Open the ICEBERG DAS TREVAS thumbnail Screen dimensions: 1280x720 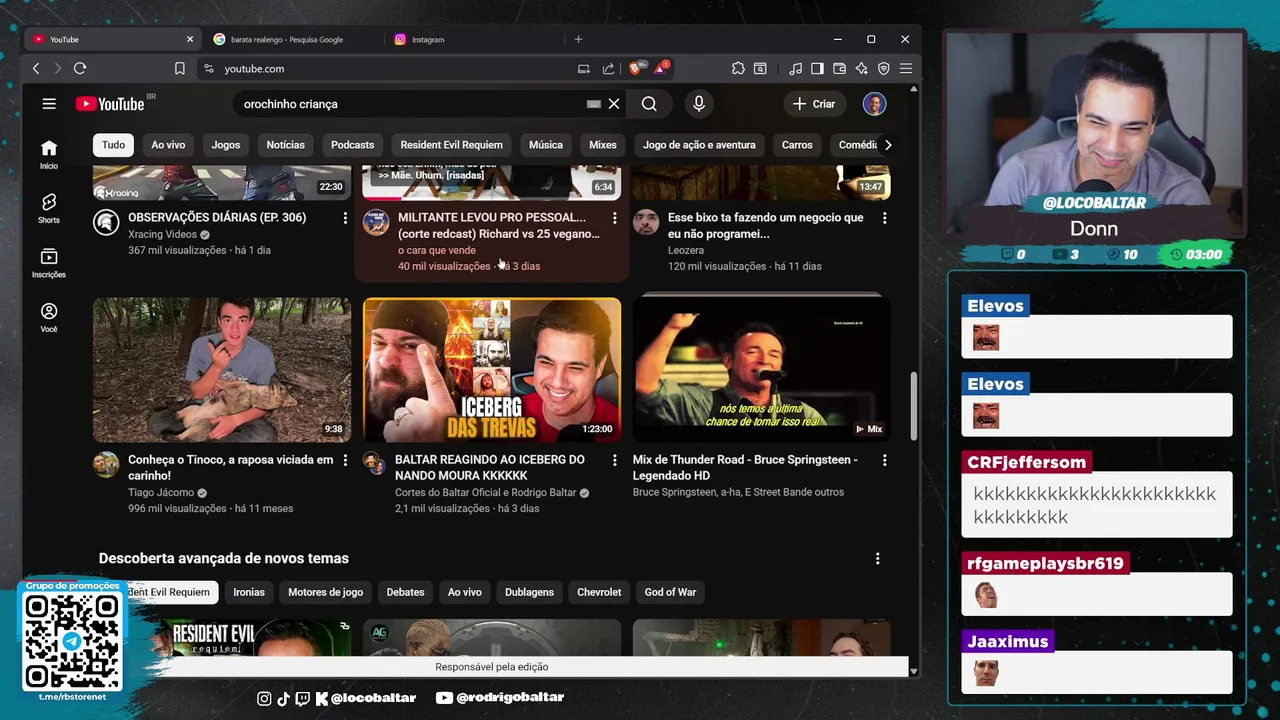click(x=492, y=370)
